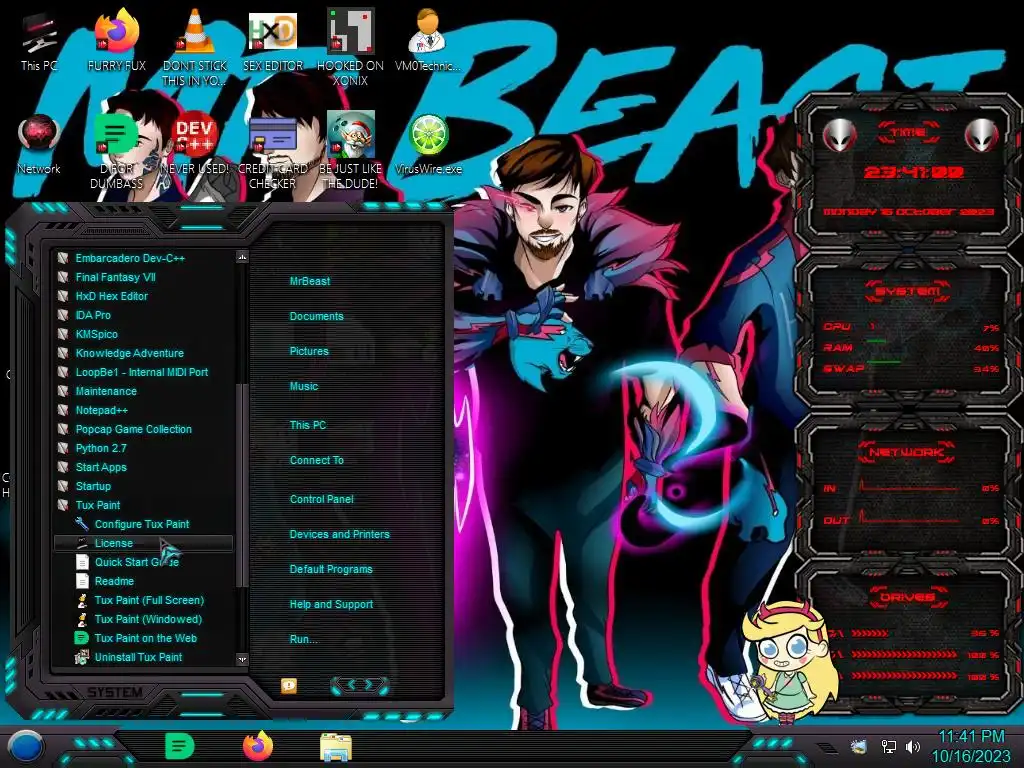The width and height of the screenshot is (1024, 768).
Task: Click the Uninstall Tux Paint icon
Action: 82,657
